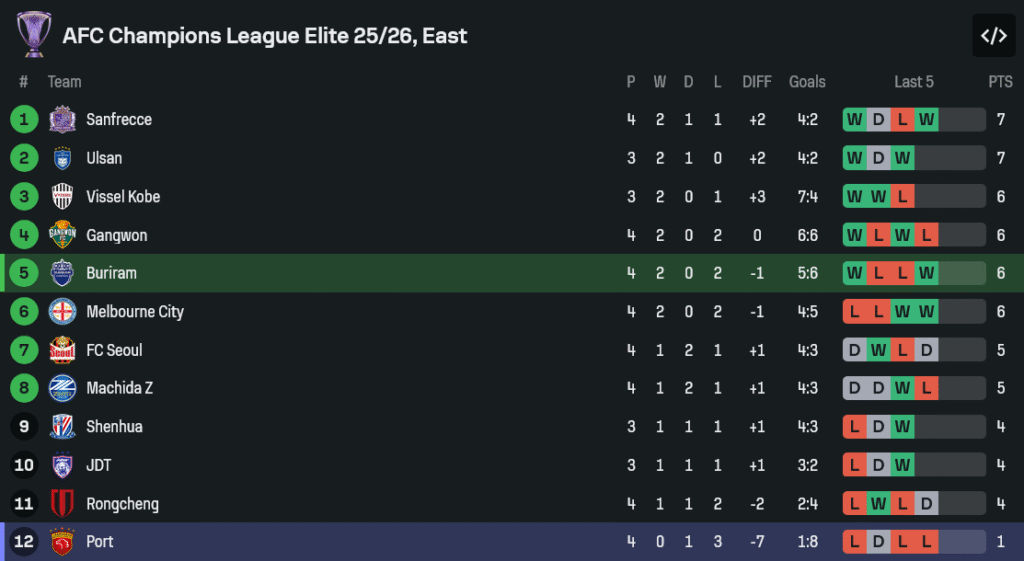Click the DIFF column header
Viewport: 1024px width, 561px height.
(756, 82)
